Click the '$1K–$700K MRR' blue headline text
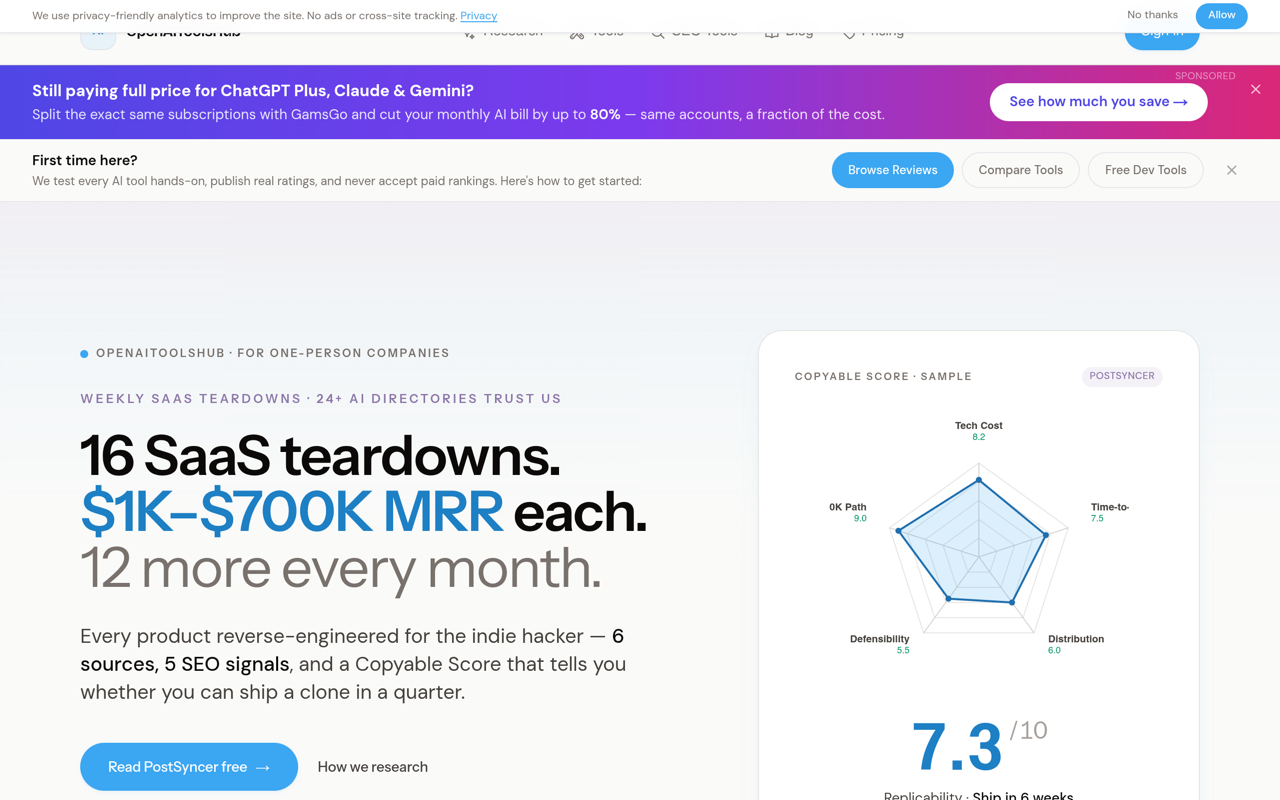 (x=292, y=512)
